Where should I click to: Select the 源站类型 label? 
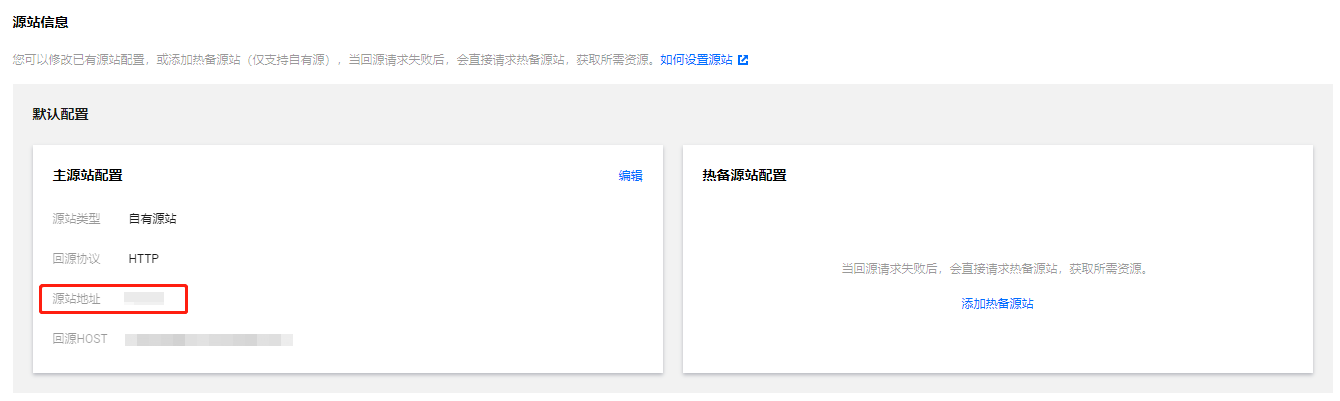pyautogui.click(x=77, y=219)
